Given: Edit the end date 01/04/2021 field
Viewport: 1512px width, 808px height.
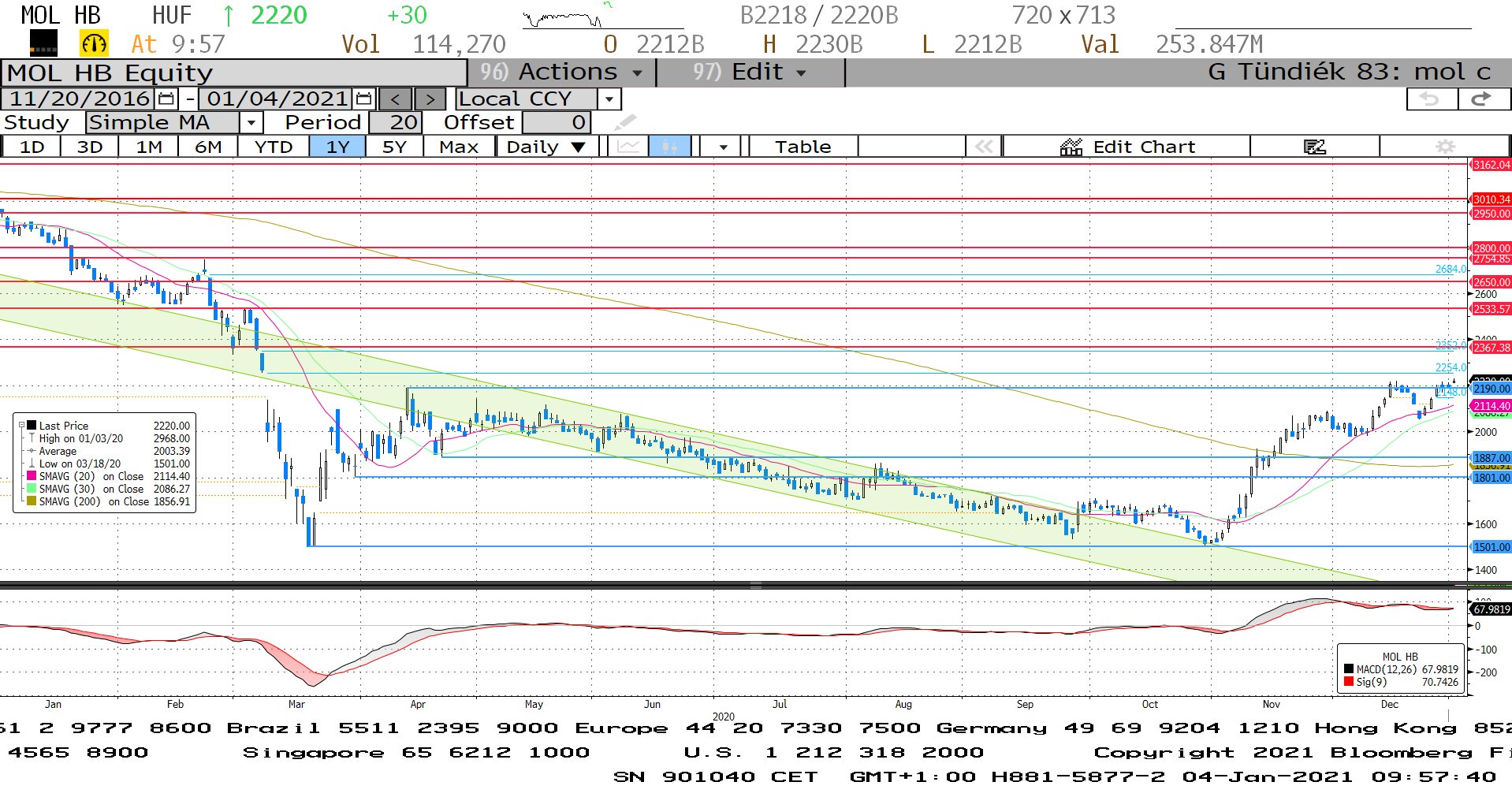Looking at the screenshot, I should [277, 99].
